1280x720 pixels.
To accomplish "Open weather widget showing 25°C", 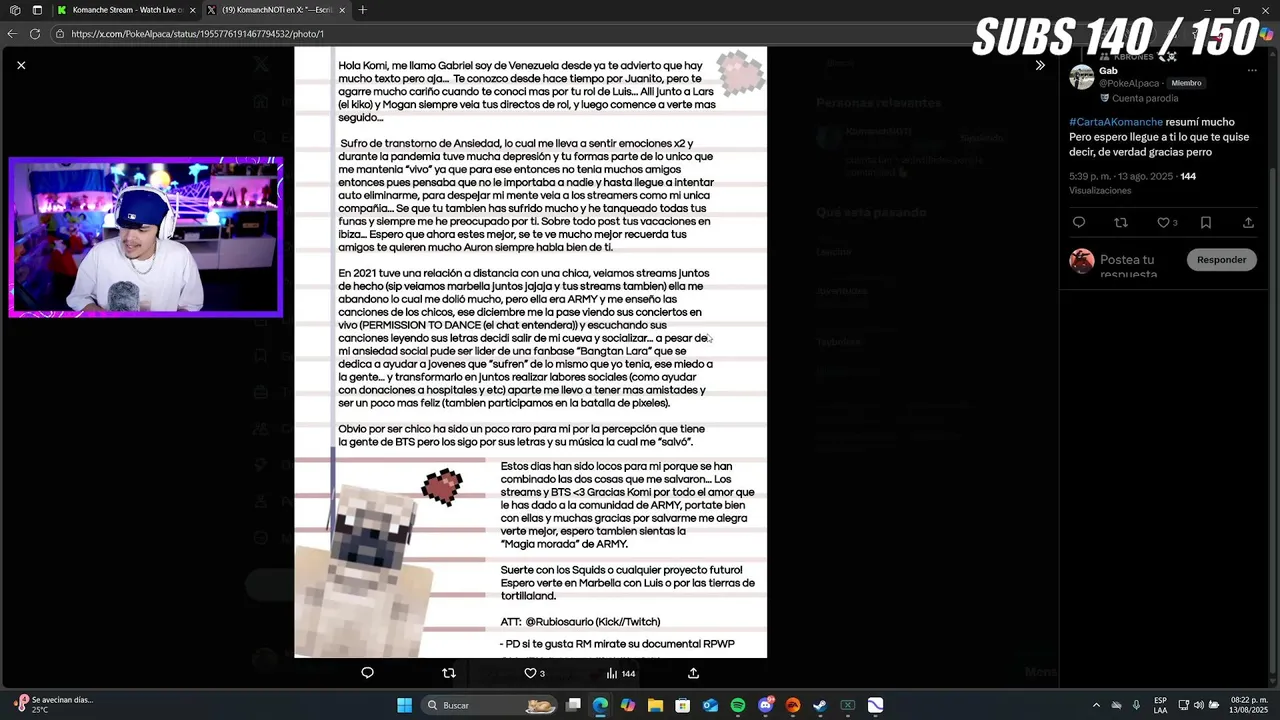I will 54,705.
